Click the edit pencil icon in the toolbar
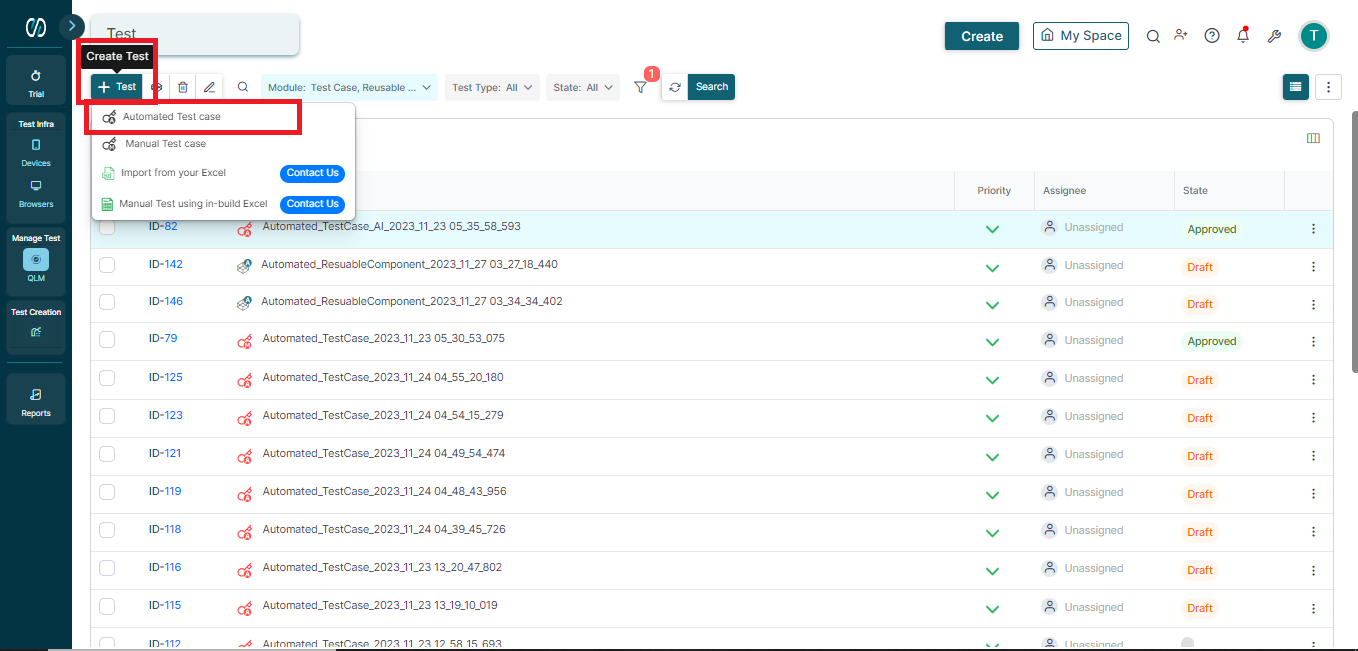This screenshot has height=651, width=1358. coord(209,87)
